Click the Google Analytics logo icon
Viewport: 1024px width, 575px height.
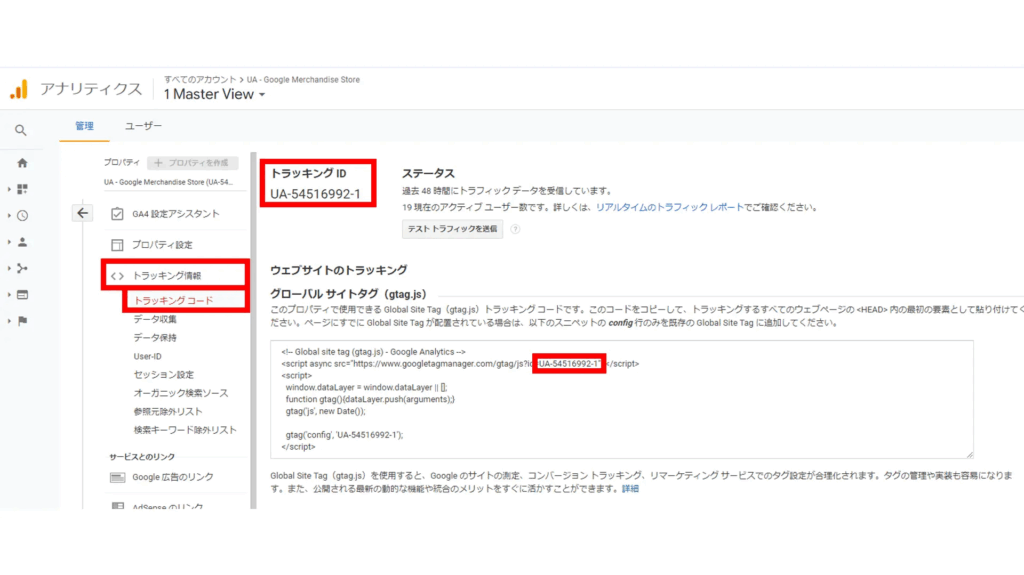pos(20,89)
